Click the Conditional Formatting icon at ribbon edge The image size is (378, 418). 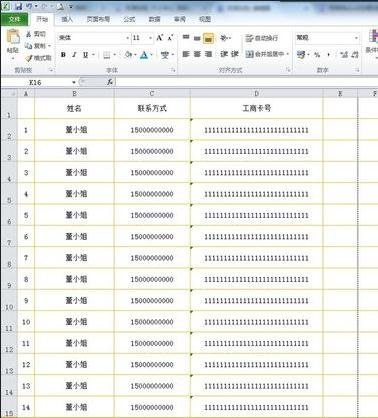click(x=373, y=36)
